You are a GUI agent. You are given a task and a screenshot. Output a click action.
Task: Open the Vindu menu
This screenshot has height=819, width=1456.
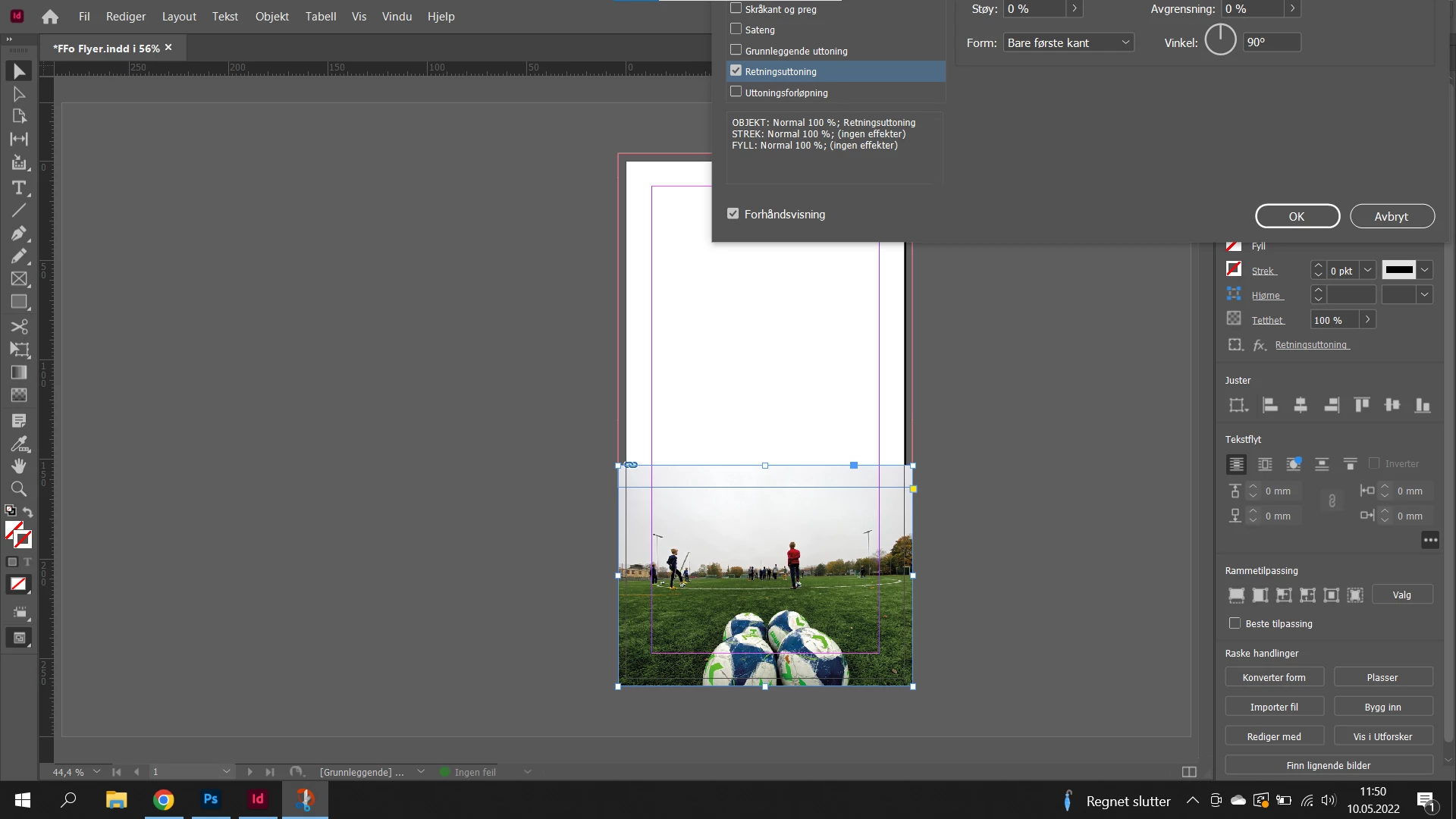pos(397,16)
